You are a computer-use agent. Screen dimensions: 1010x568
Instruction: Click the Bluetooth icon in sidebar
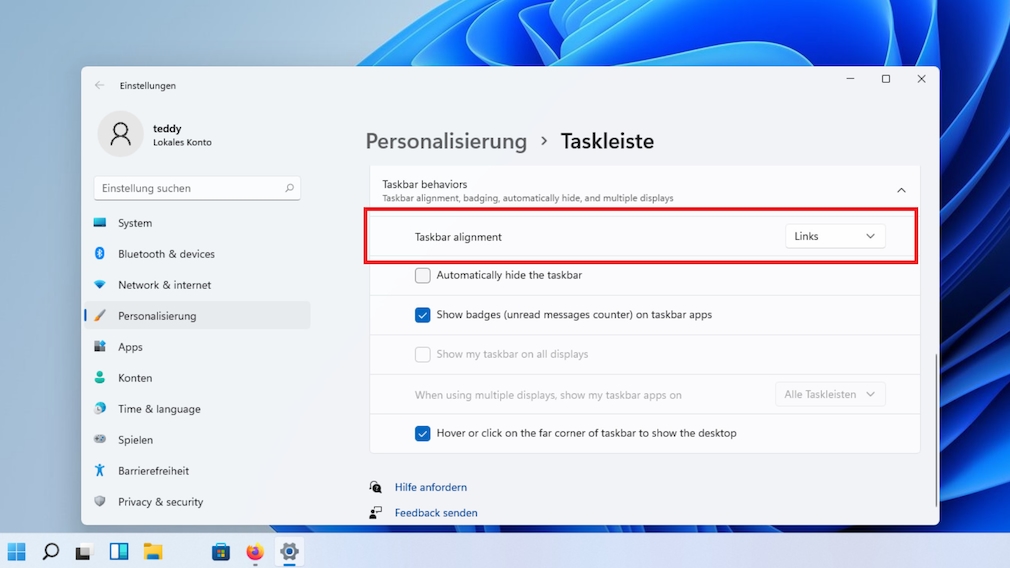[x=100, y=253]
